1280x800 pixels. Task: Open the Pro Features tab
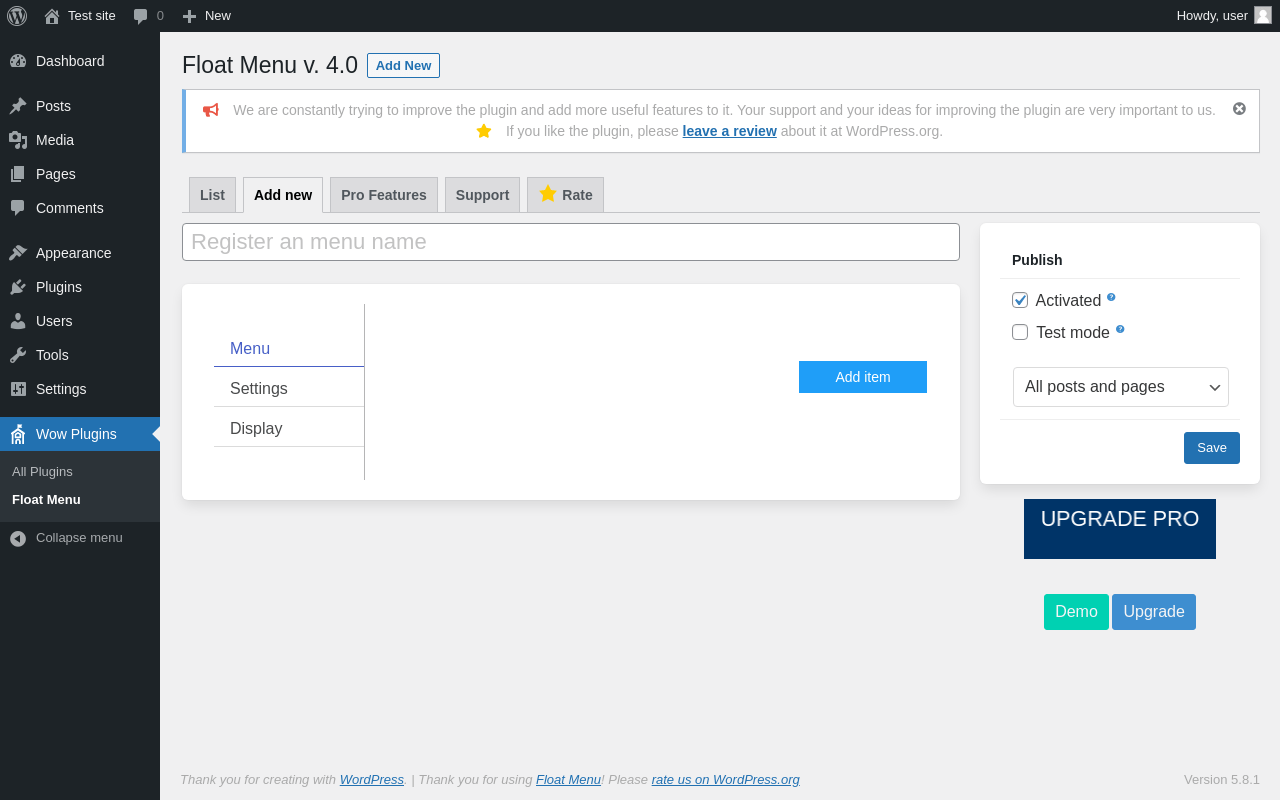tap(384, 195)
